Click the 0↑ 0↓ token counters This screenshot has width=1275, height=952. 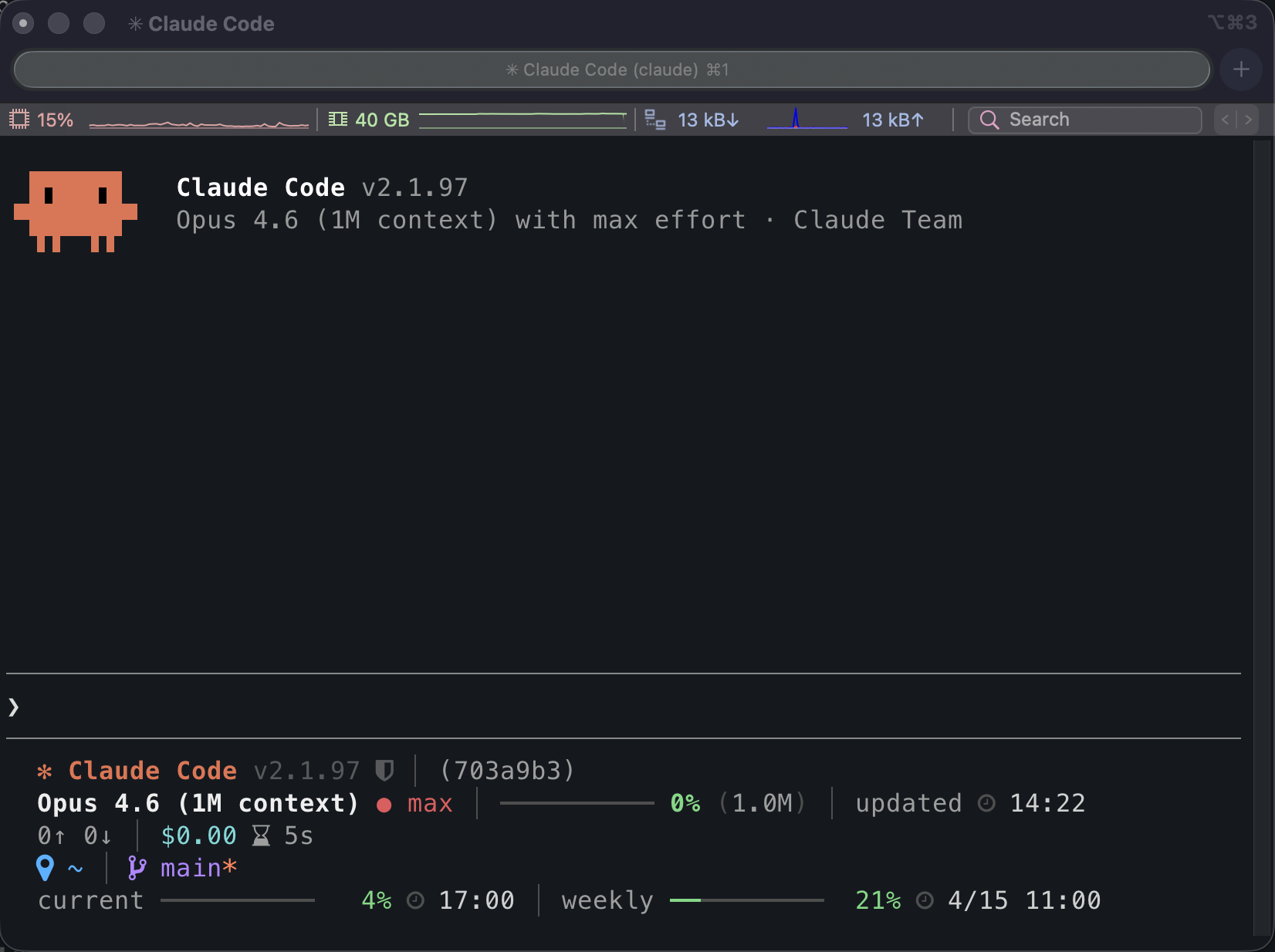click(75, 836)
